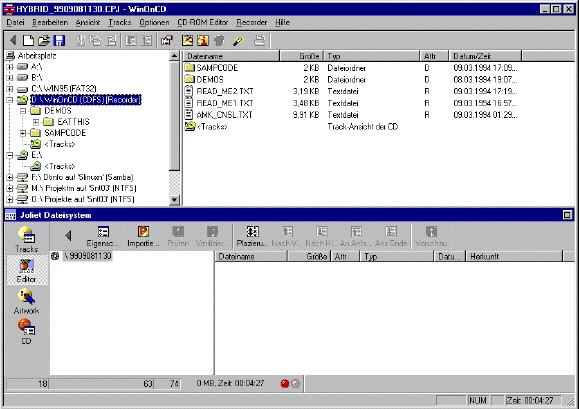
Task: Open the Tracks menu
Action: coord(120,23)
